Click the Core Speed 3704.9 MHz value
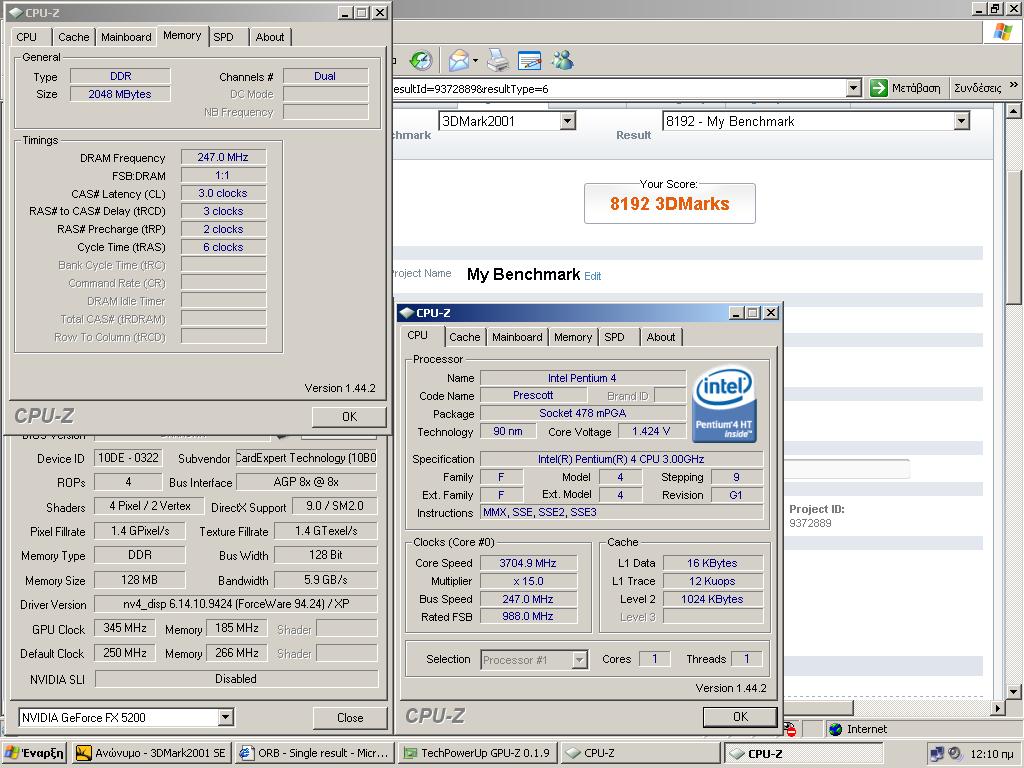Viewport: 1024px width, 768px height. pos(528,563)
